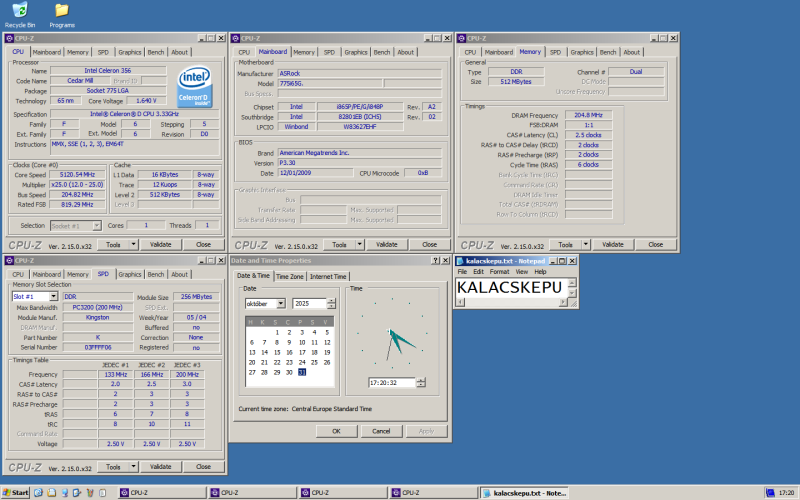
Task: Open the Format menu in Notepad
Action: tap(499, 271)
